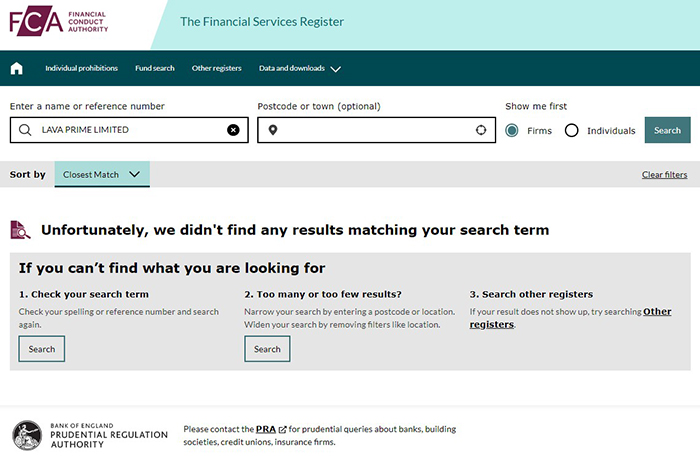Click the home icon in navigation bar
The width and height of the screenshot is (700, 464).
click(16, 68)
